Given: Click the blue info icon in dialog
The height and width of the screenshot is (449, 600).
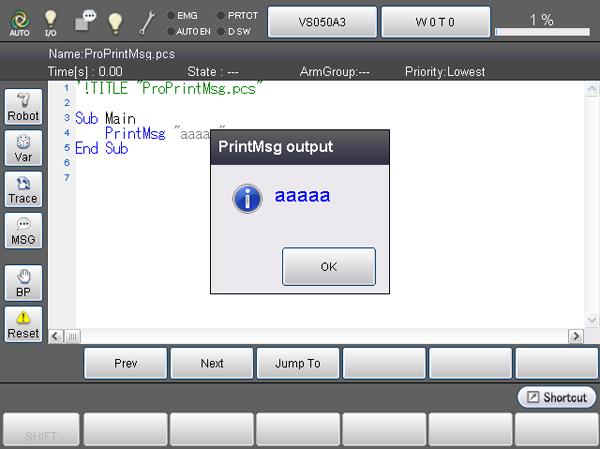Looking at the screenshot, I should point(247,197).
